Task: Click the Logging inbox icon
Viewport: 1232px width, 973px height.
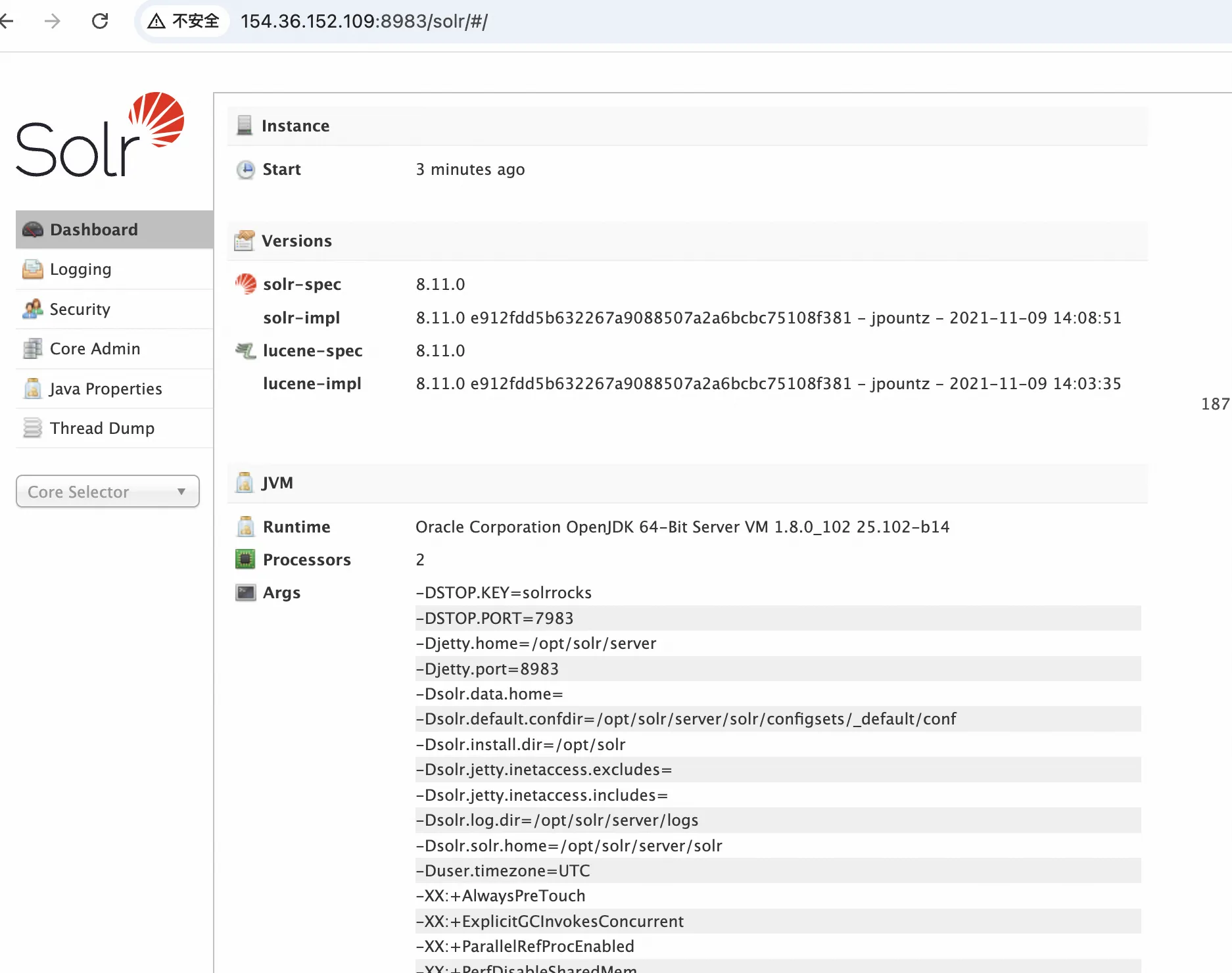Action: click(32, 270)
